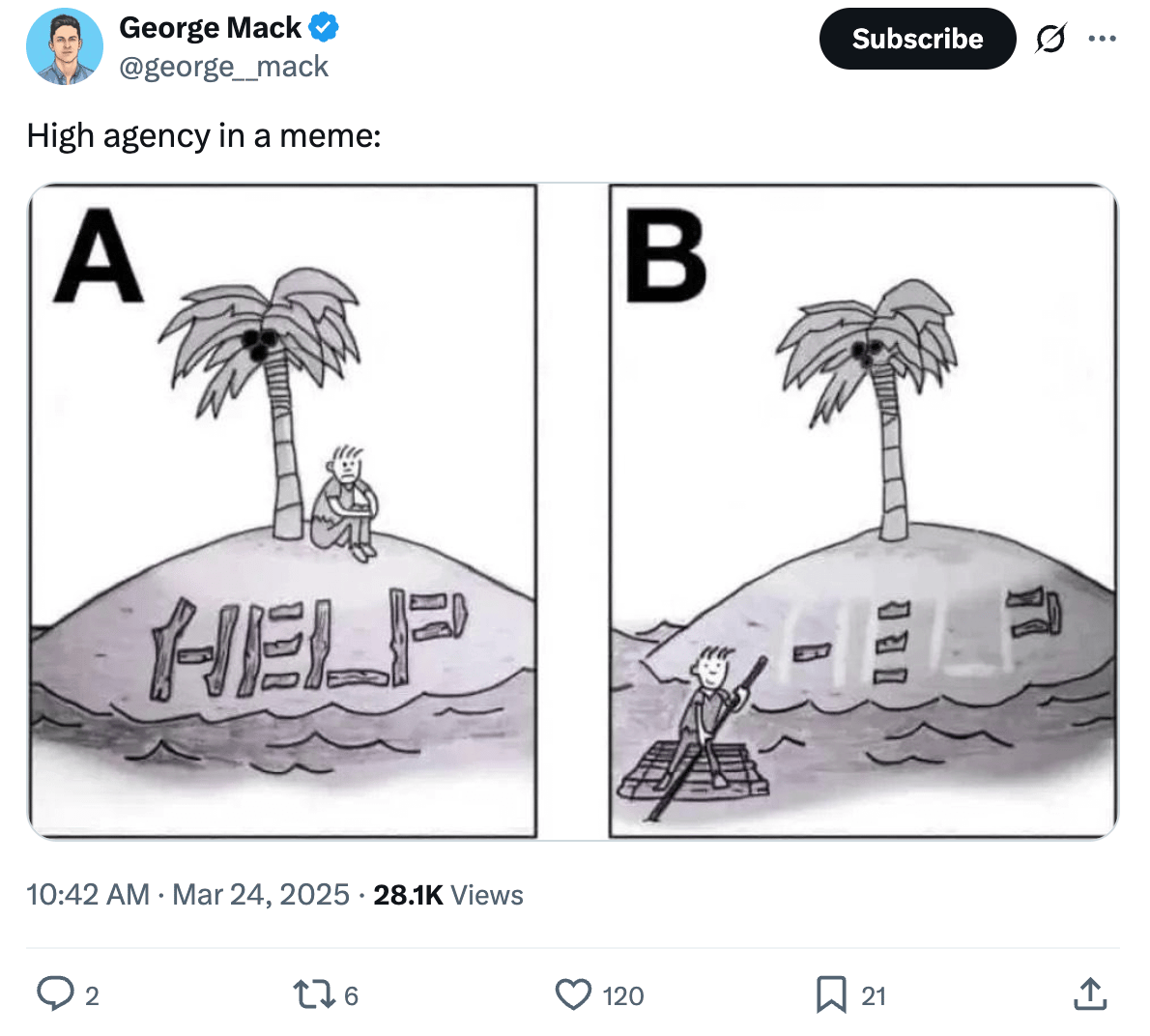Open meme panel B image
This screenshot has width=1150, height=1036.
[863, 511]
